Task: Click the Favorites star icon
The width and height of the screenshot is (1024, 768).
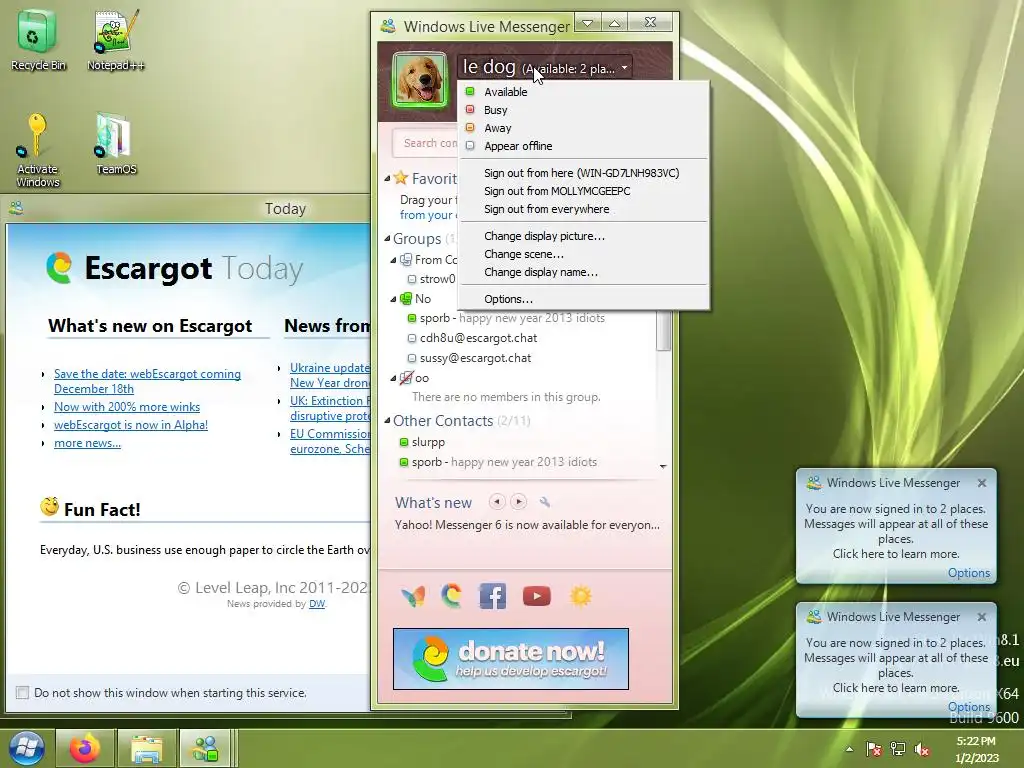Action: pos(400,178)
